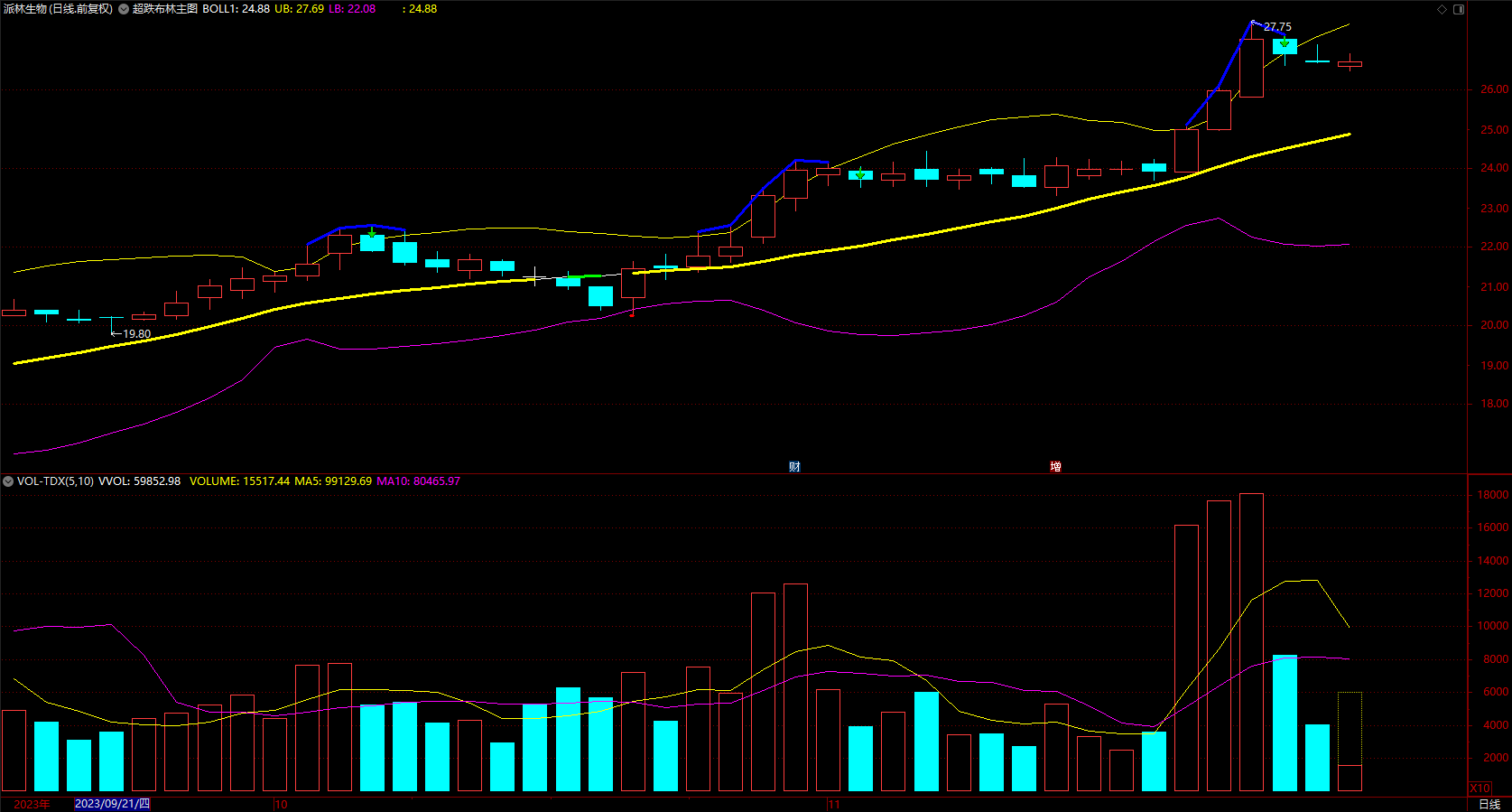Click the VVOL: 59852.98 value
This screenshot has height=812, width=1512.
139,481
